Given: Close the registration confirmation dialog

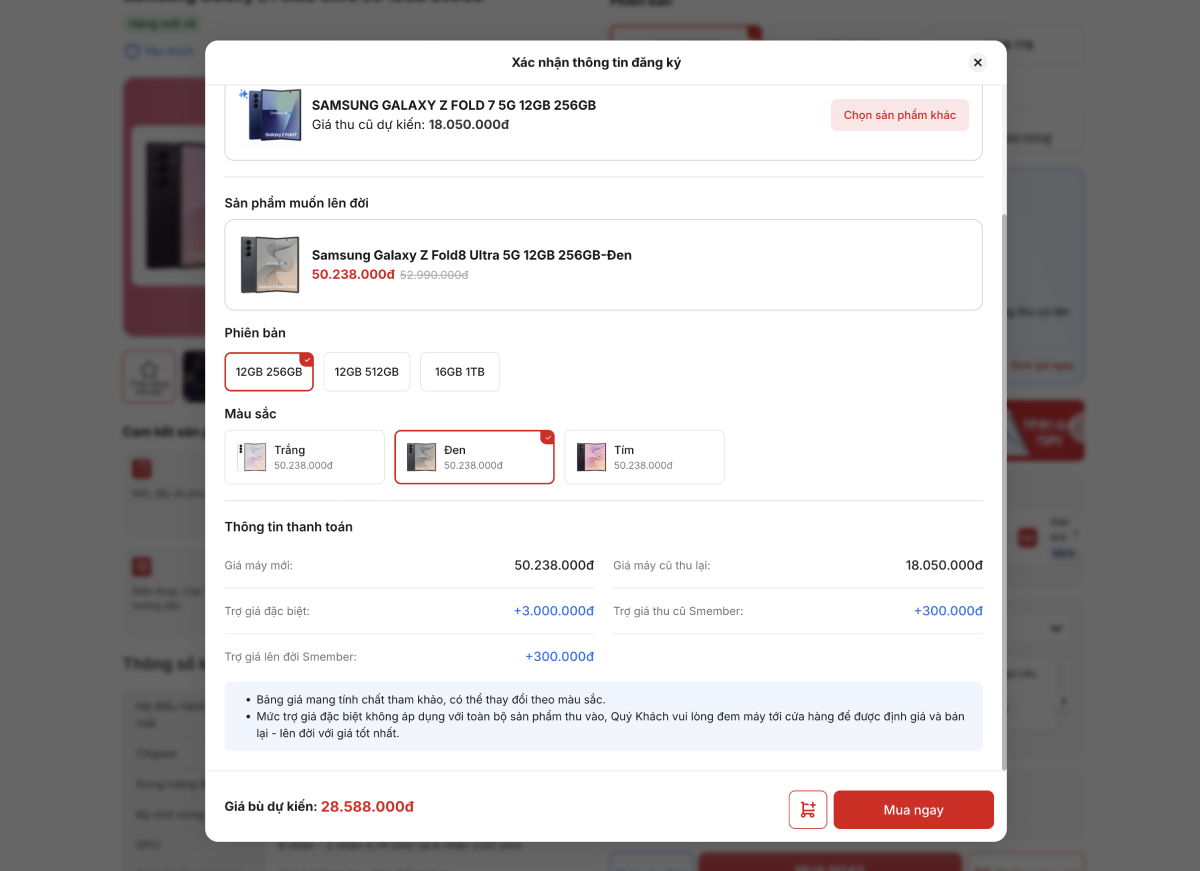Looking at the screenshot, I should tap(978, 62).
